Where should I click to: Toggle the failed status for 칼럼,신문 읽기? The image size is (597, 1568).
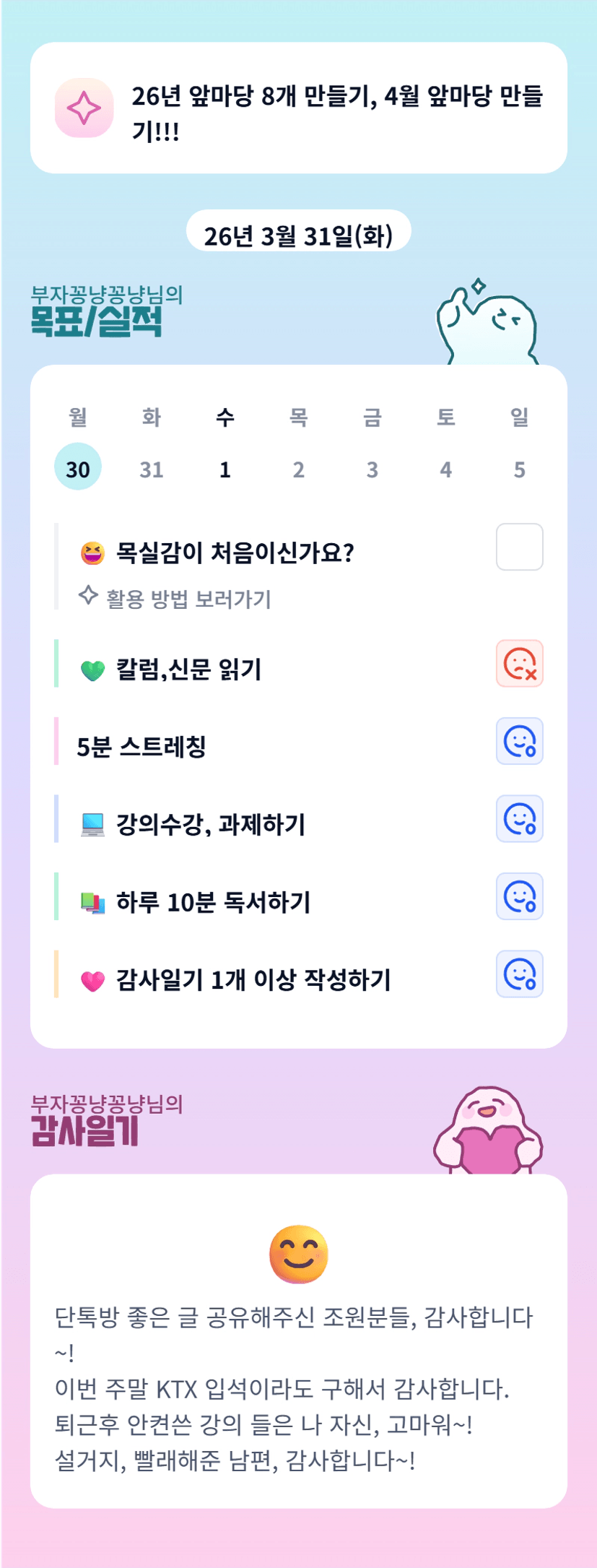click(519, 663)
